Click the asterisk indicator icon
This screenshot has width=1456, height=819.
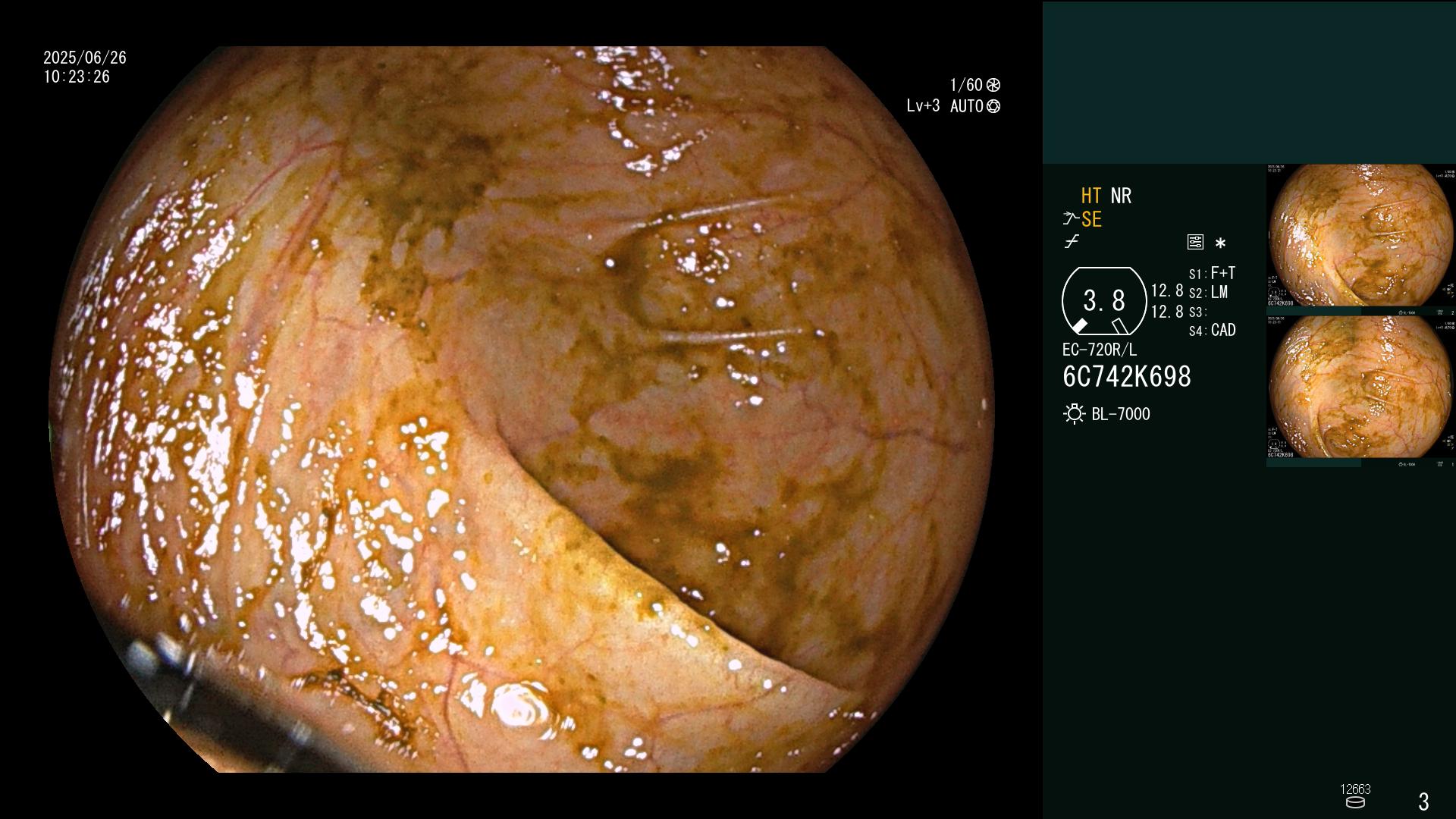[x=1220, y=243]
